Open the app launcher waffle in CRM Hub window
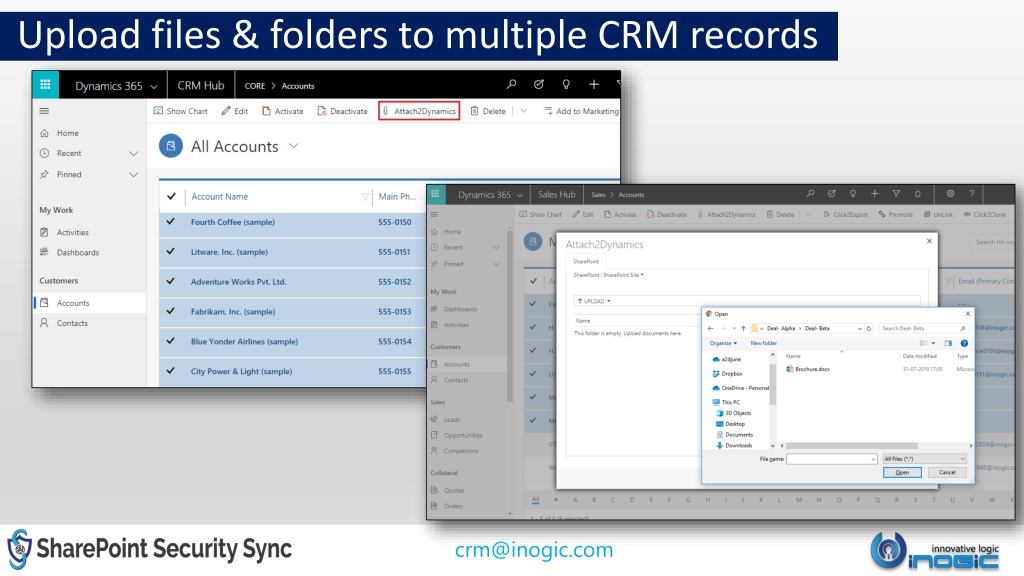This screenshot has height=576, width=1024. (x=45, y=85)
